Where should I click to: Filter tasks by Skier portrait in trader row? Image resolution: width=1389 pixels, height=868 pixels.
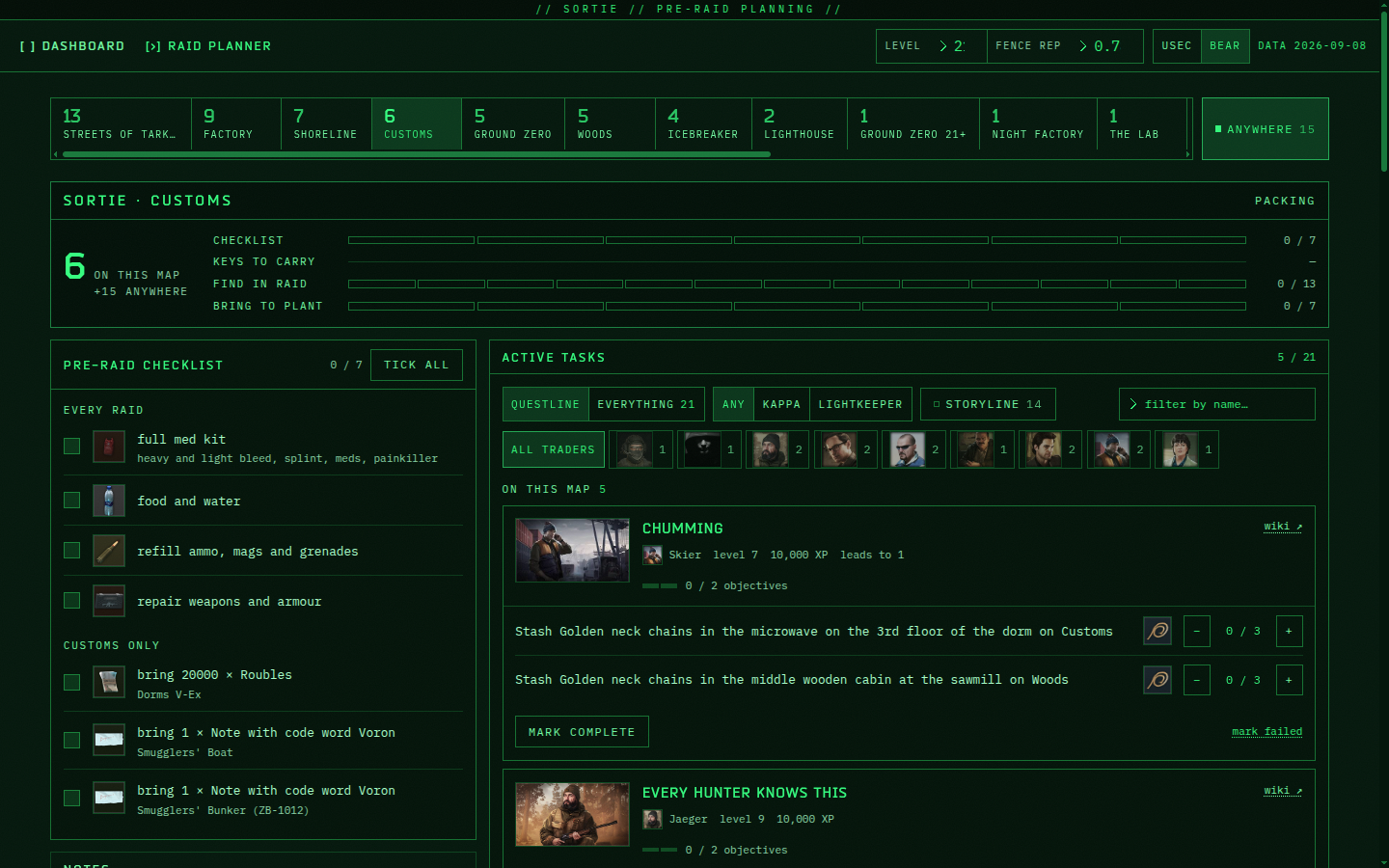[1119, 449]
